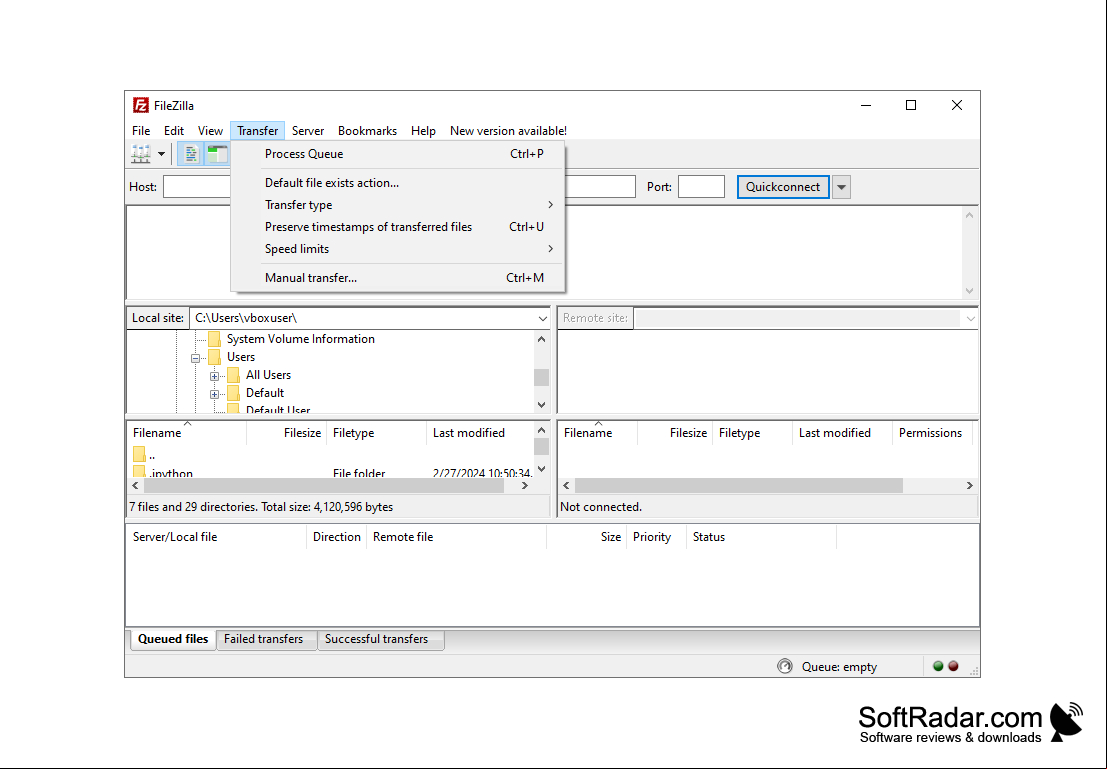The image size is (1107, 769).
Task: Click the message log scroll-down arrow
Action: [969, 291]
